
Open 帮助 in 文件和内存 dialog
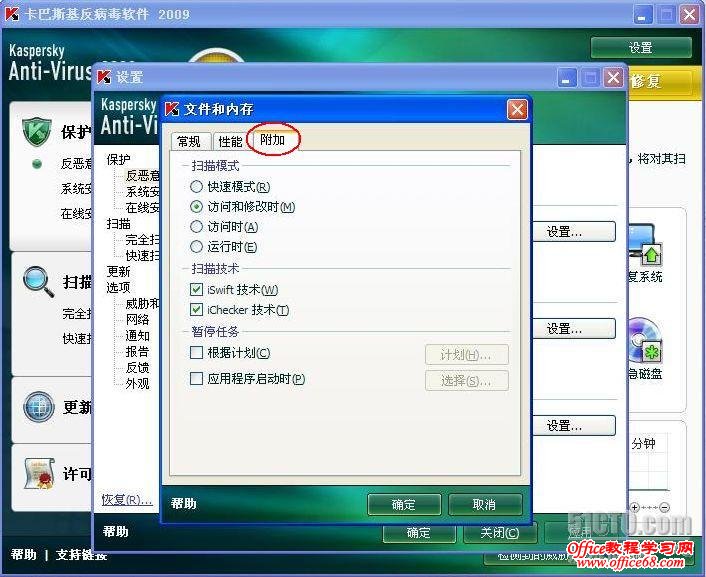tap(184, 503)
